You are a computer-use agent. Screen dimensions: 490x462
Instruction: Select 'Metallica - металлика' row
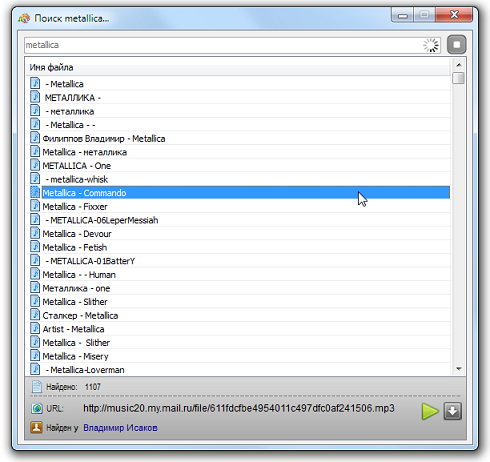pos(238,152)
